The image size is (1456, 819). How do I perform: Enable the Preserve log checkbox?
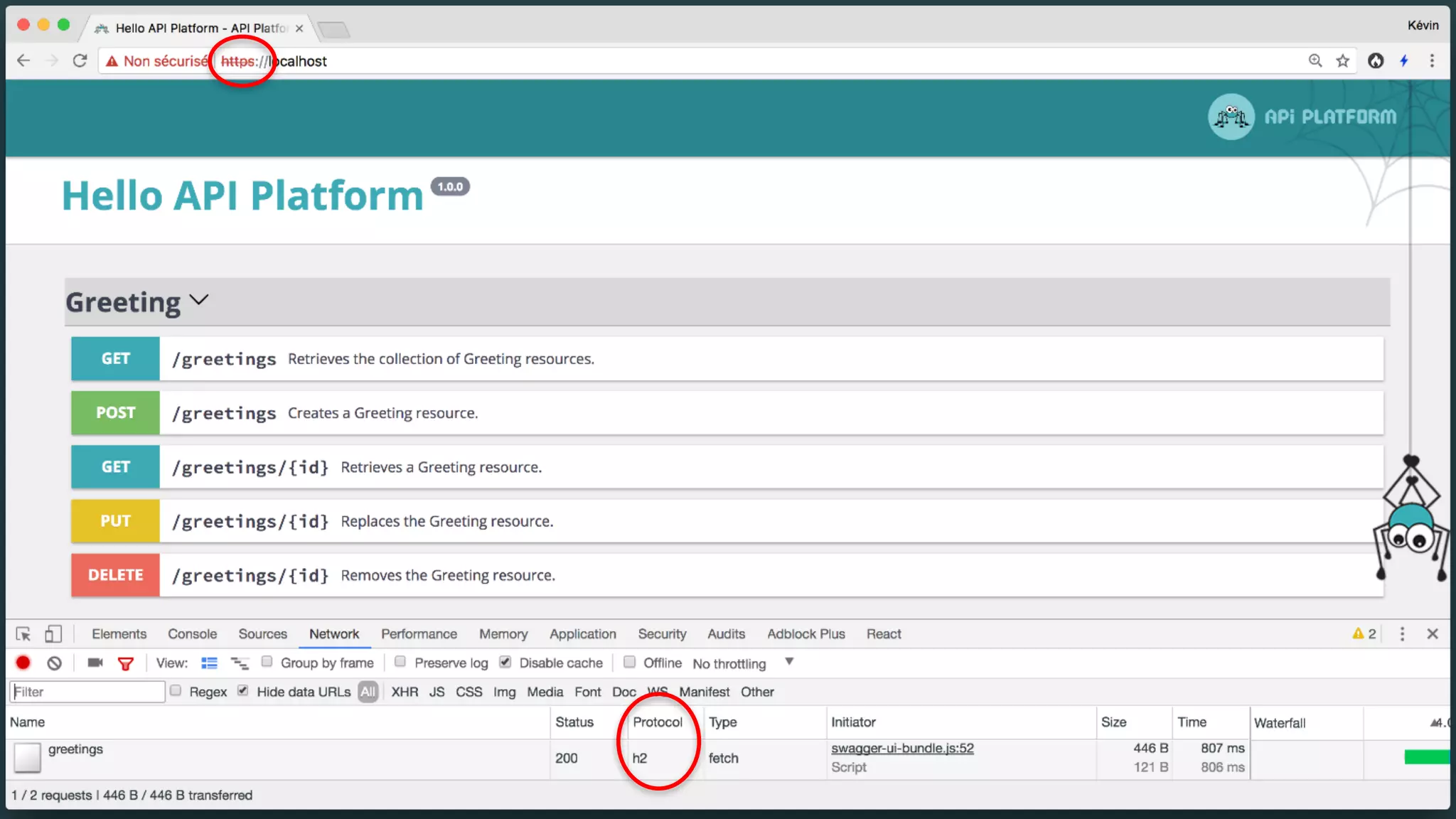(400, 662)
